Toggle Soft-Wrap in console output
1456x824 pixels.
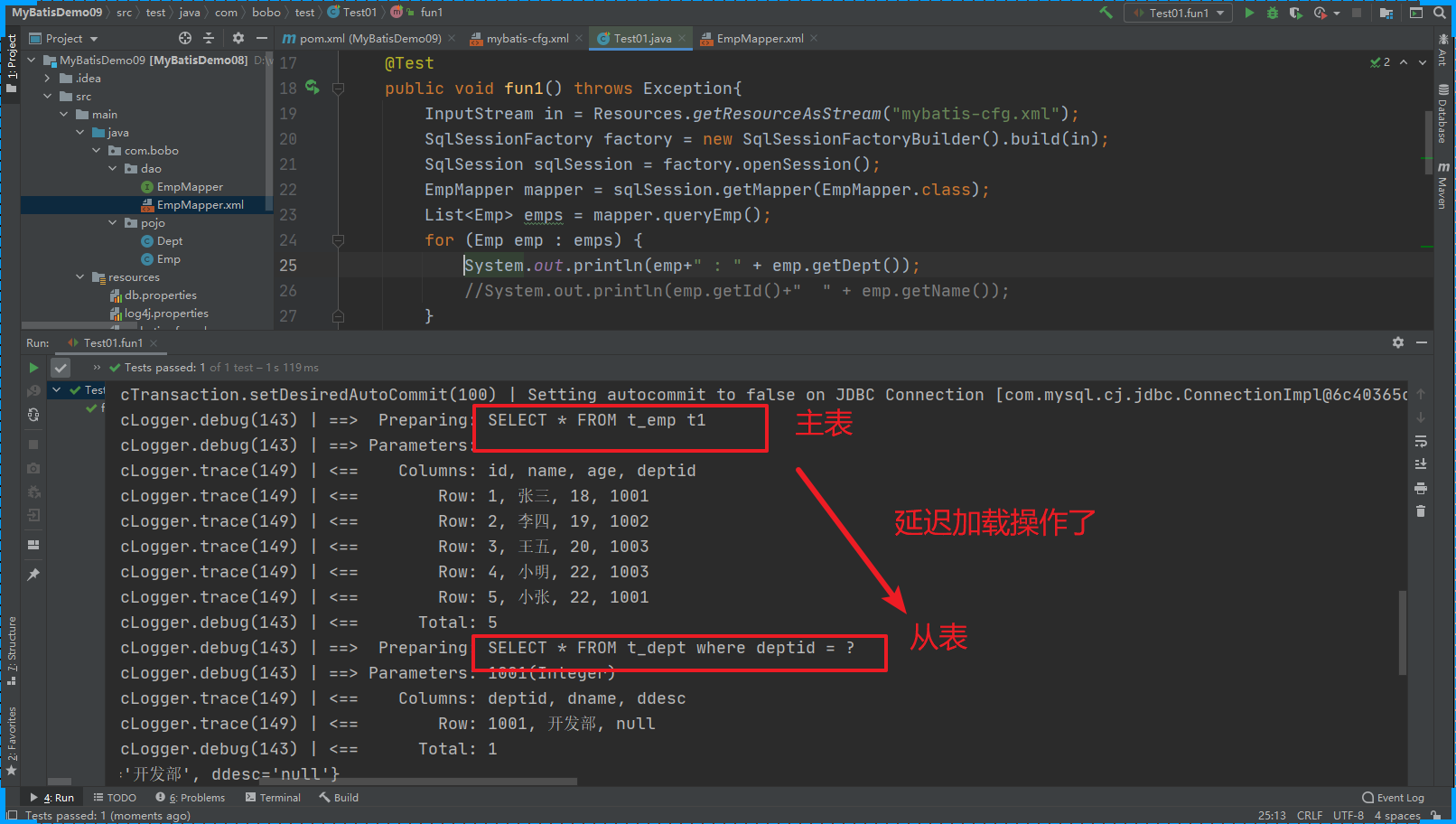pyautogui.click(x=1421, y=442)
